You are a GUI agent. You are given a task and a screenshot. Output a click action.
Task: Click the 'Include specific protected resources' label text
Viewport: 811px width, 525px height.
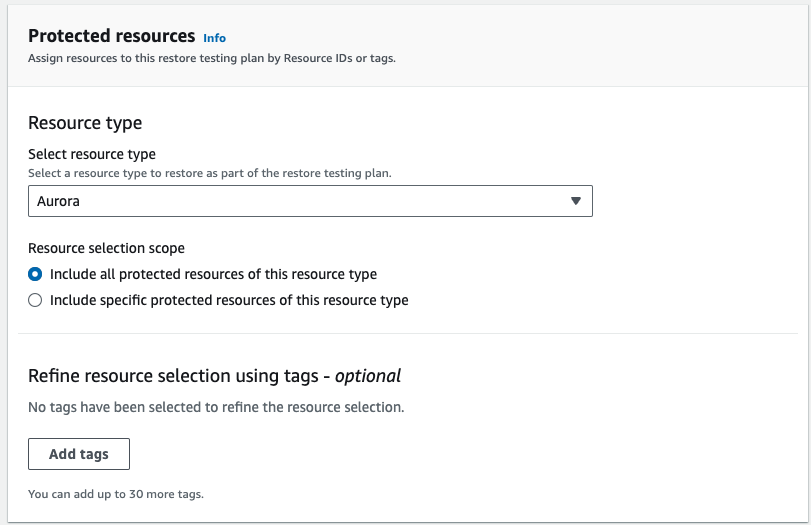click(229, 300)
